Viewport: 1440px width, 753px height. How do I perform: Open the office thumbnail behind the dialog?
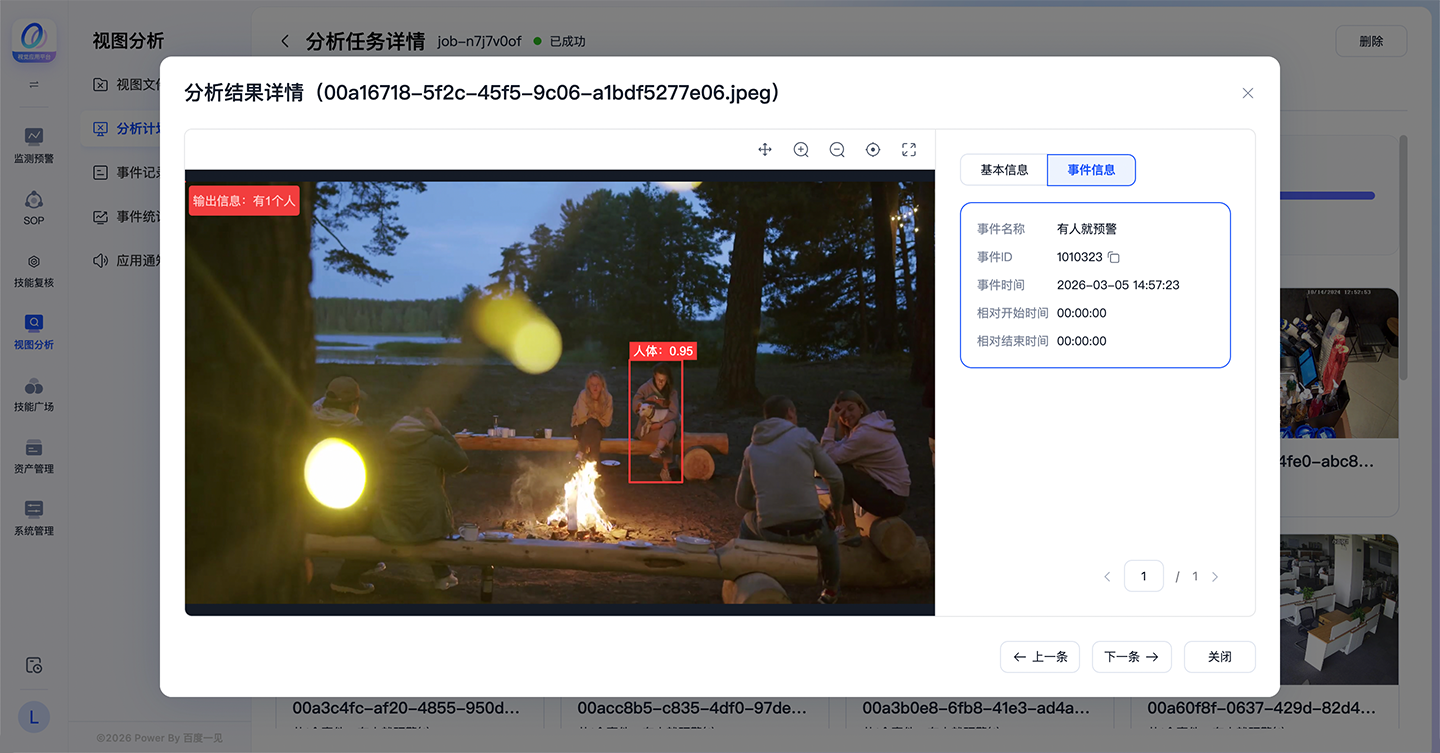point(1339,609)
